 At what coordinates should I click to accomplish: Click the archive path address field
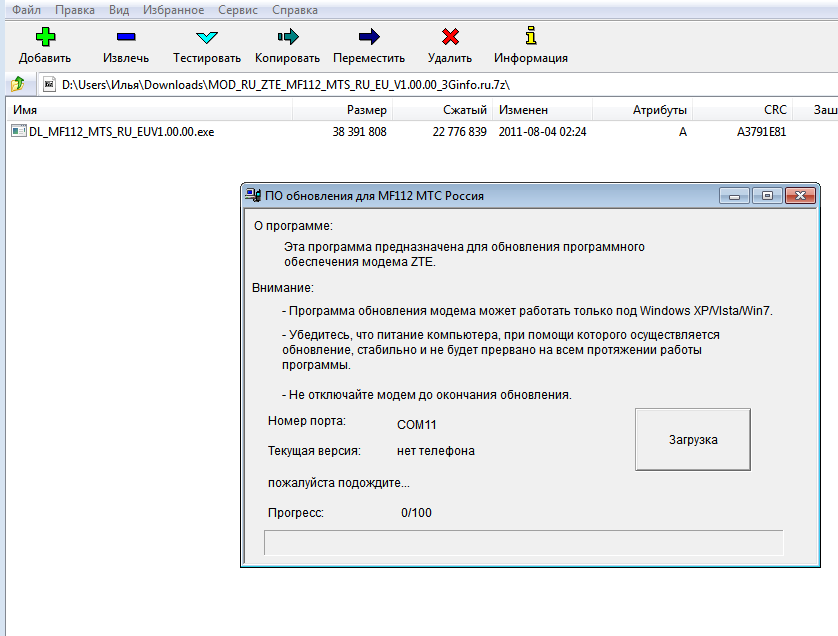coord(438,84)
